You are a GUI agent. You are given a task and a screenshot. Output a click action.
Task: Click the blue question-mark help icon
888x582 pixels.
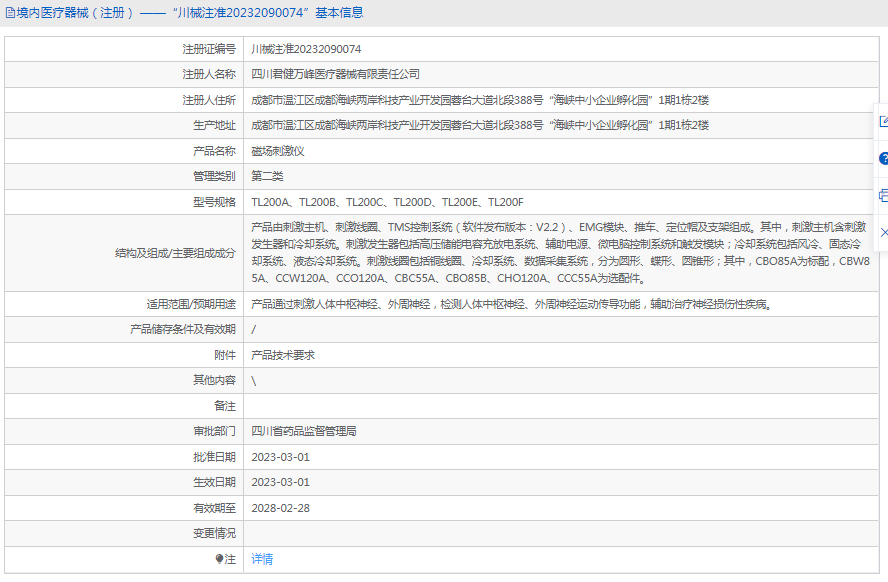pyautogui.click(x=883, y=159)
